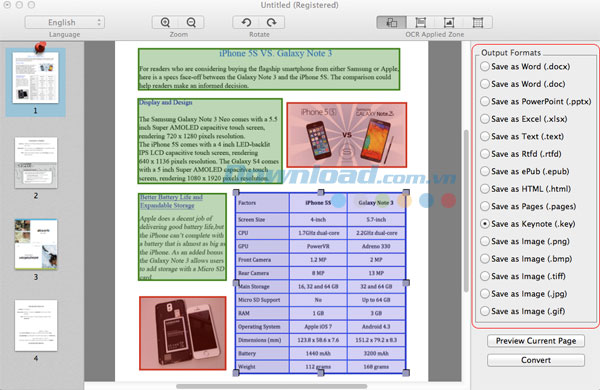The height and width of the screenshot is (390, 600).
Task: Click the Screen Size table cell
Action: (262, 220)
